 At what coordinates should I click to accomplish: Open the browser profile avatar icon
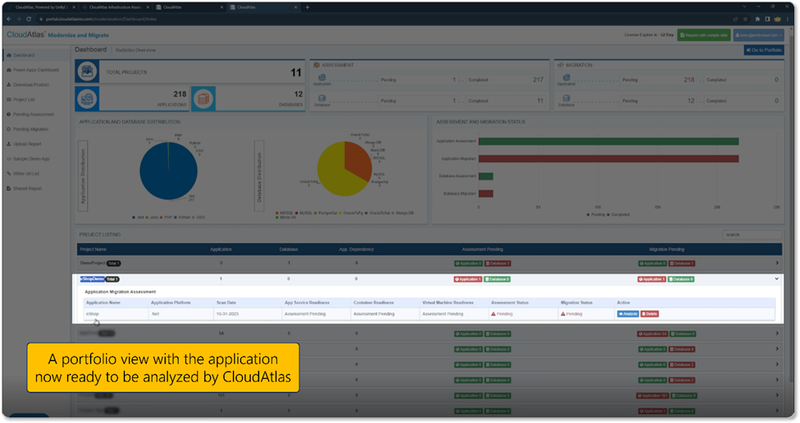778,19
